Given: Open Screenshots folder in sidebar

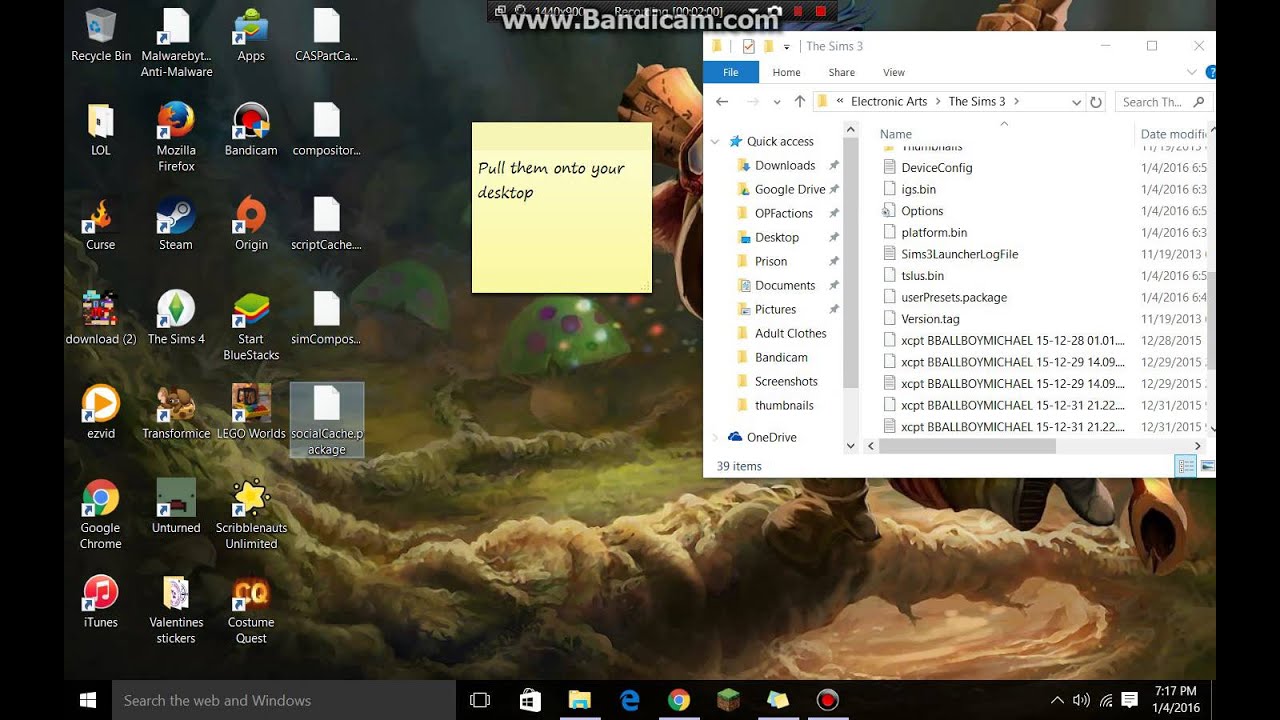Looking at the screenshot, I should tap(786, 381).
